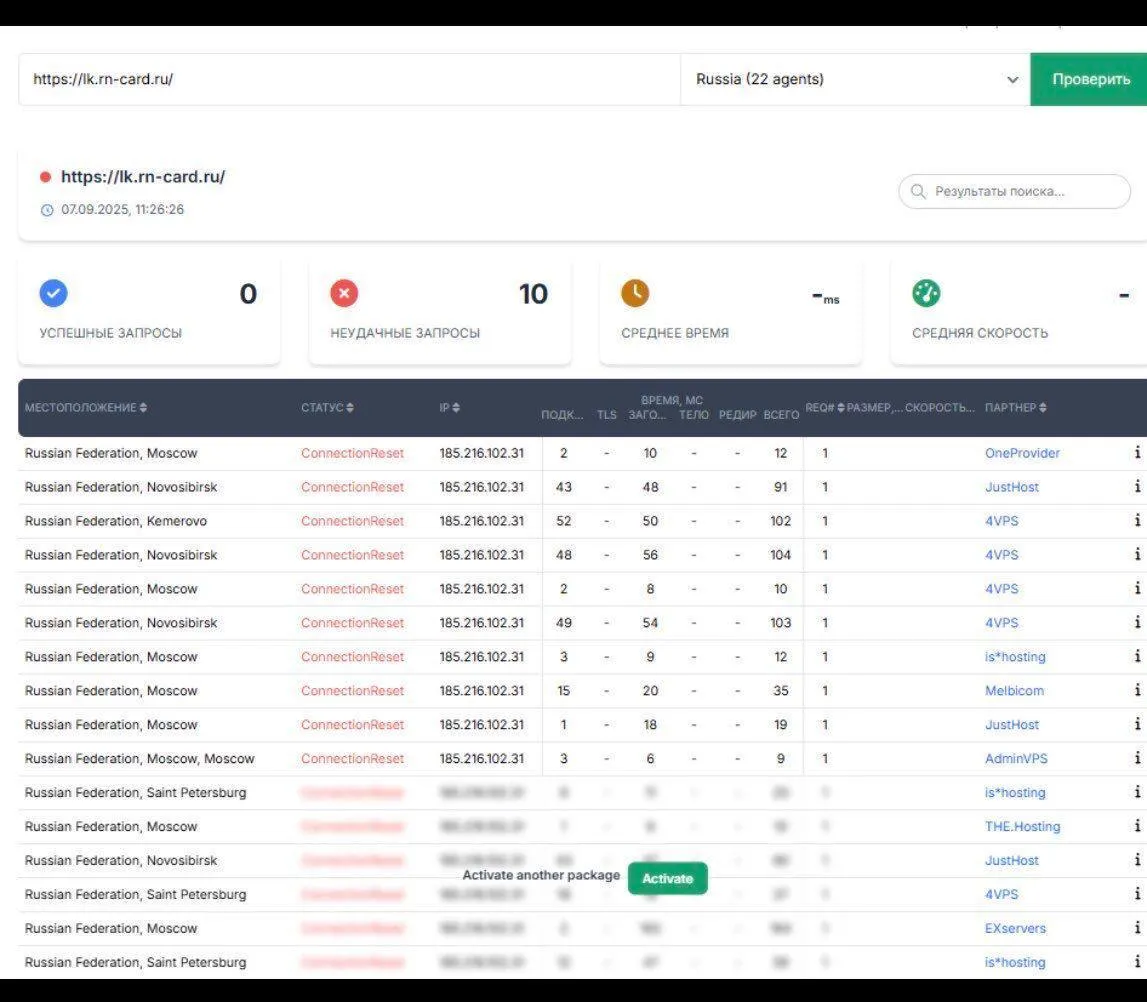This screenshot has width=1147, height=1002.
Task: Open the Melbicom partner link
Action: tap(1014, 691)
